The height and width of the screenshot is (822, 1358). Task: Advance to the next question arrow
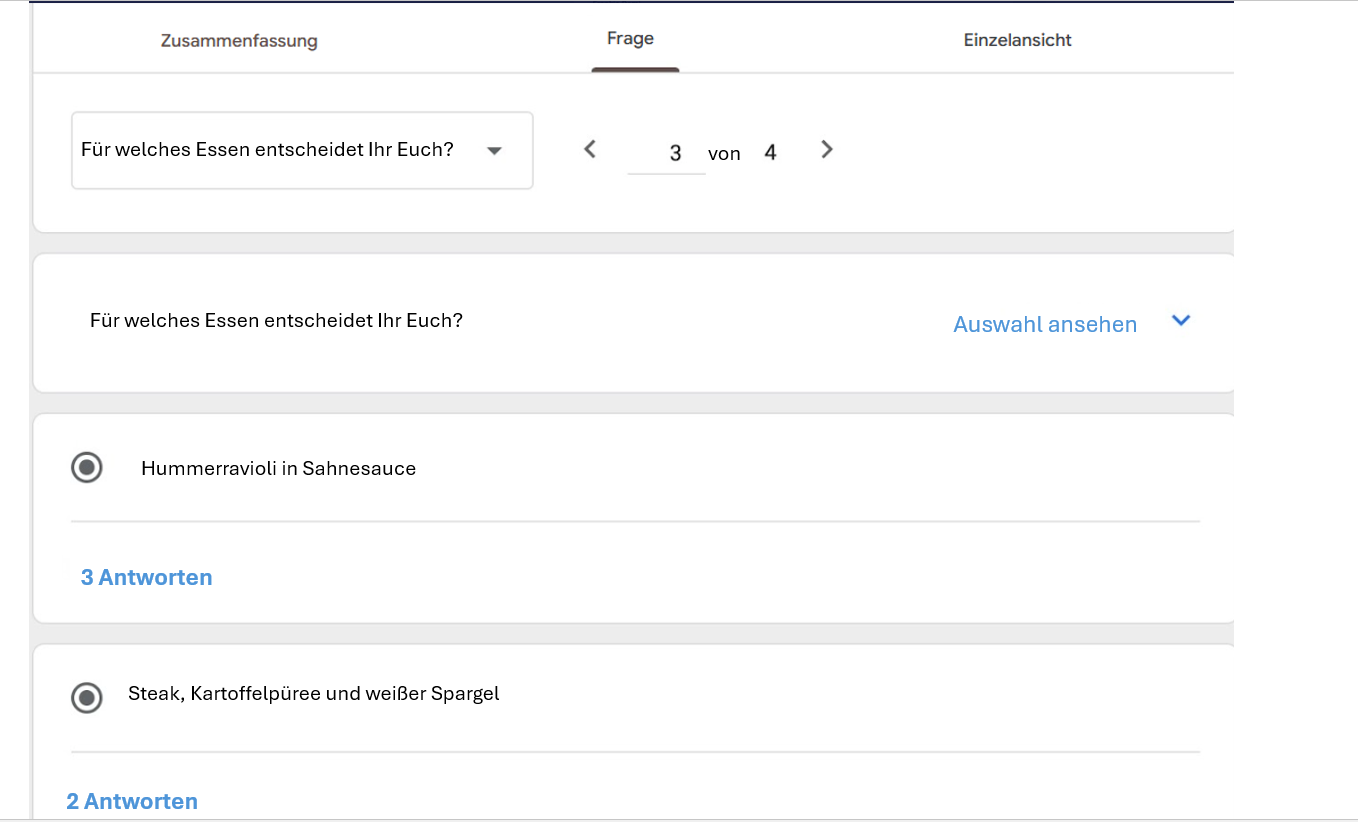tap(826, 150)
